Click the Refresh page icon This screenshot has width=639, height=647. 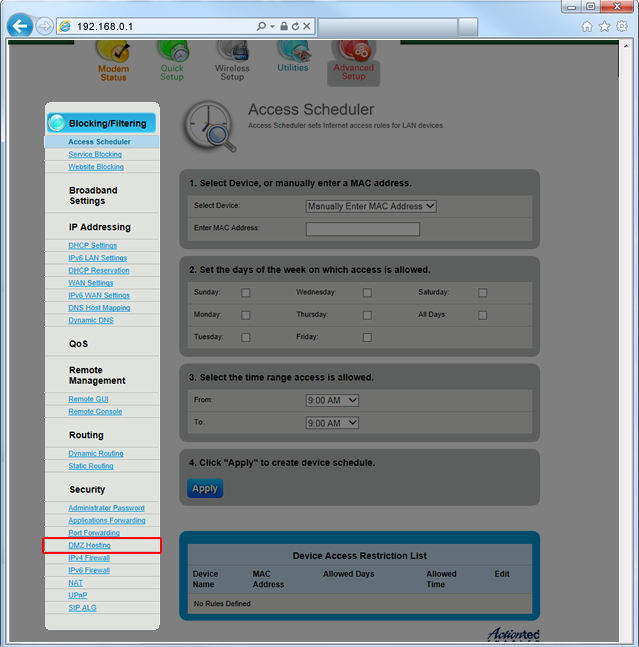tap(295, 26)
